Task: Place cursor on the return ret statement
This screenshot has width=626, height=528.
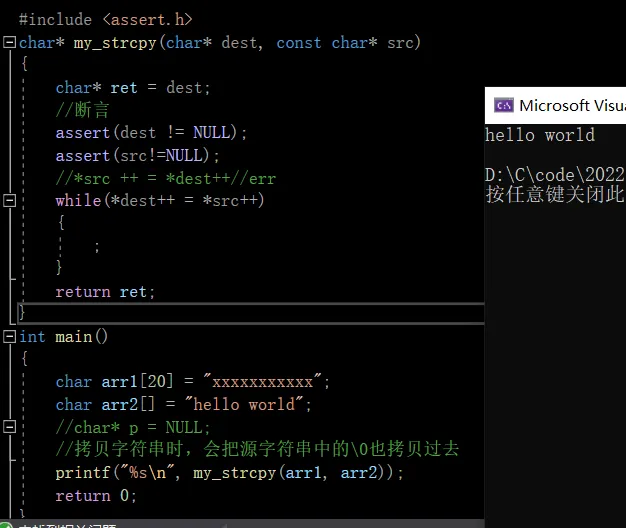Action: [x=105, y=292]
